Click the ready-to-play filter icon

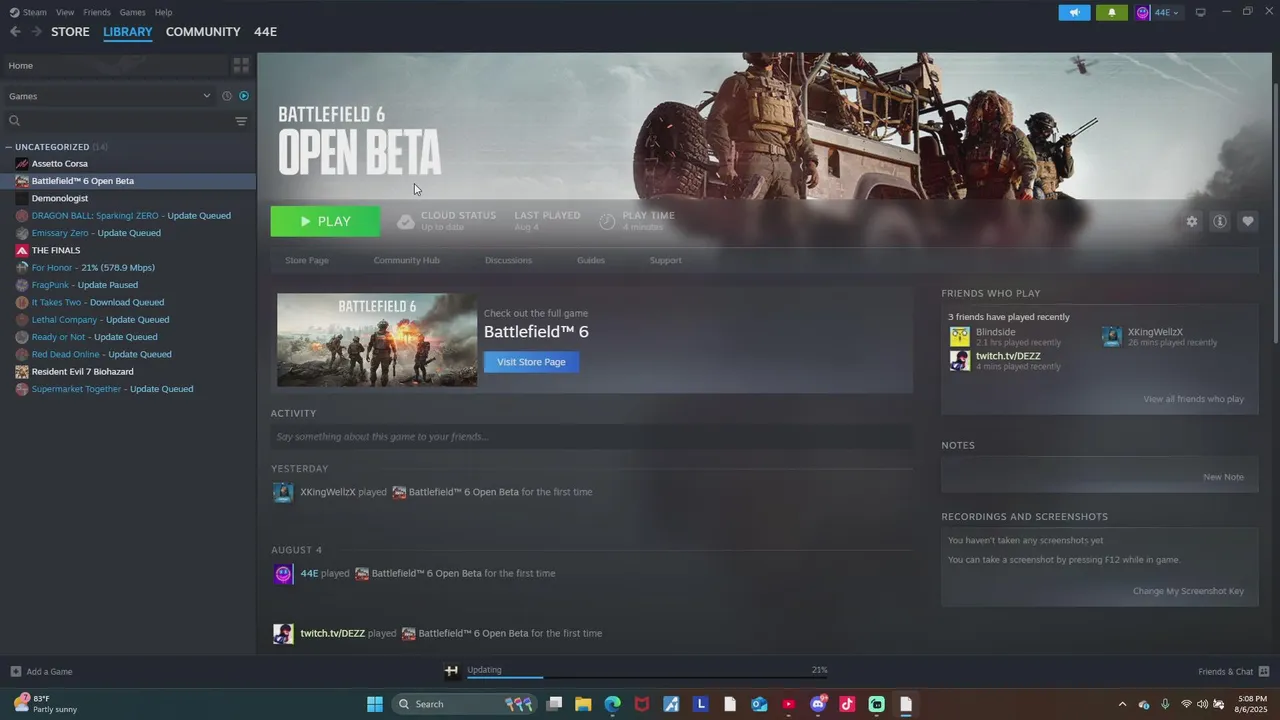click(244, 96)
